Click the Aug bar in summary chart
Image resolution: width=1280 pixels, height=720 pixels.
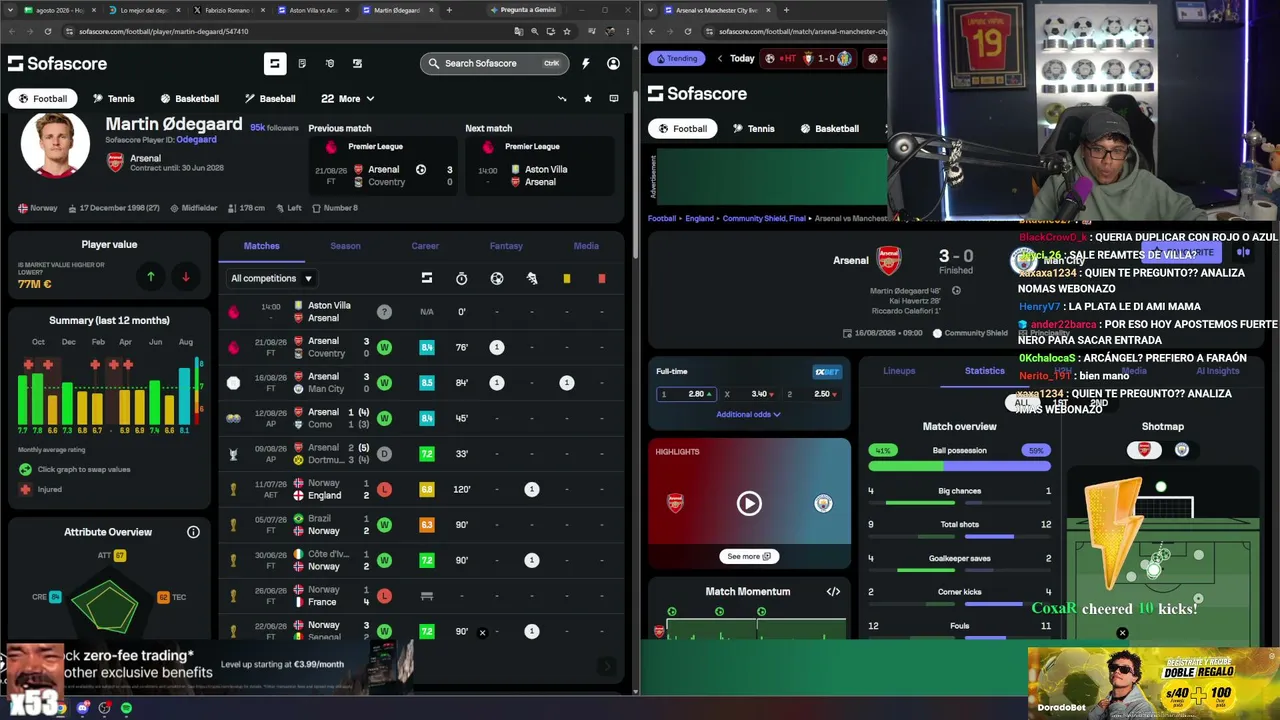pos(186,394)
